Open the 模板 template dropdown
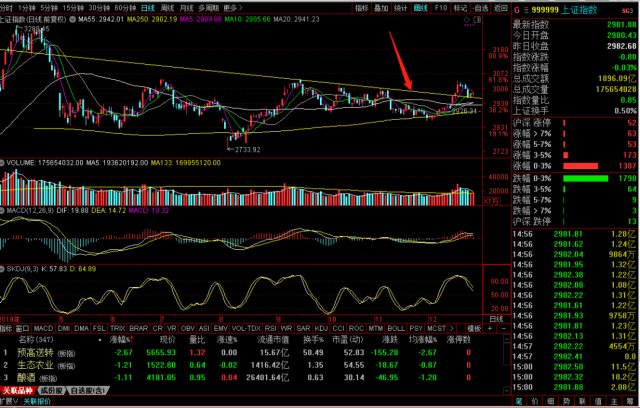 click(474, 328)
